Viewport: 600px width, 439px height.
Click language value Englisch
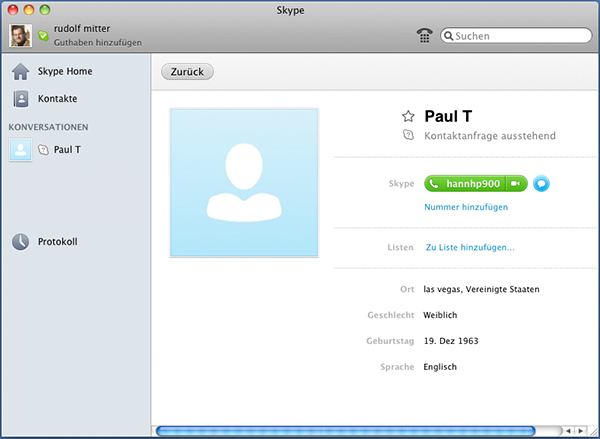pyautogui.click(x=440, y=367)
